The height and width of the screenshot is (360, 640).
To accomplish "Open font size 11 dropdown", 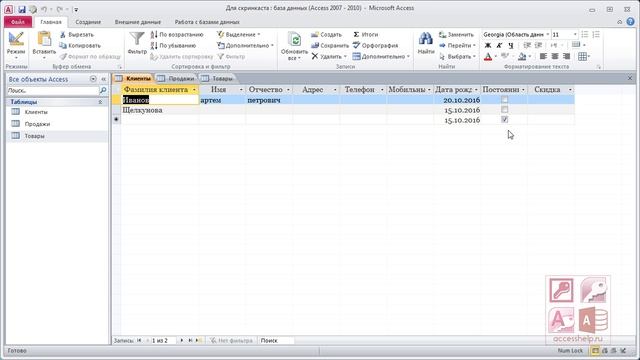I will coord(575,35).
